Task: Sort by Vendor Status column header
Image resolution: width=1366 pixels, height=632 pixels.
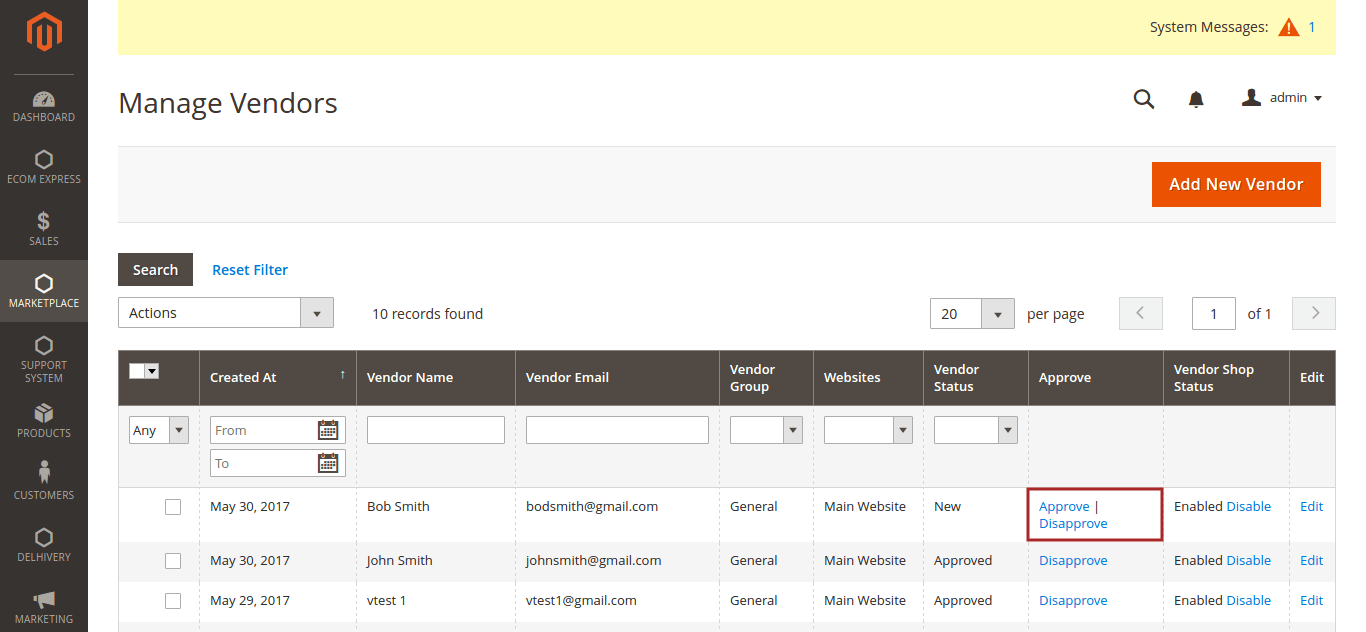Action: pyautogui.click(x=976, y=378)
